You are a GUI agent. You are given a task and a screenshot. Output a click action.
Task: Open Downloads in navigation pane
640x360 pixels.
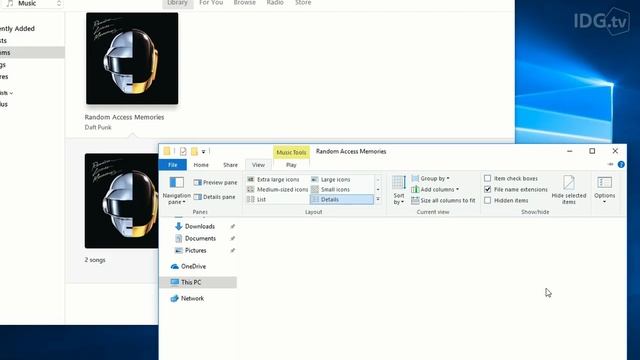tap(200, 226)
